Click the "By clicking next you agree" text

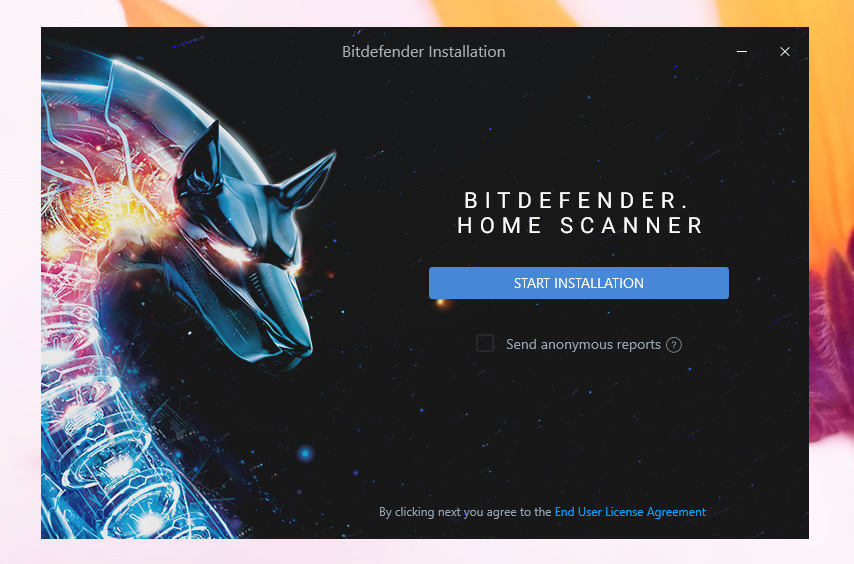(466, 512)
